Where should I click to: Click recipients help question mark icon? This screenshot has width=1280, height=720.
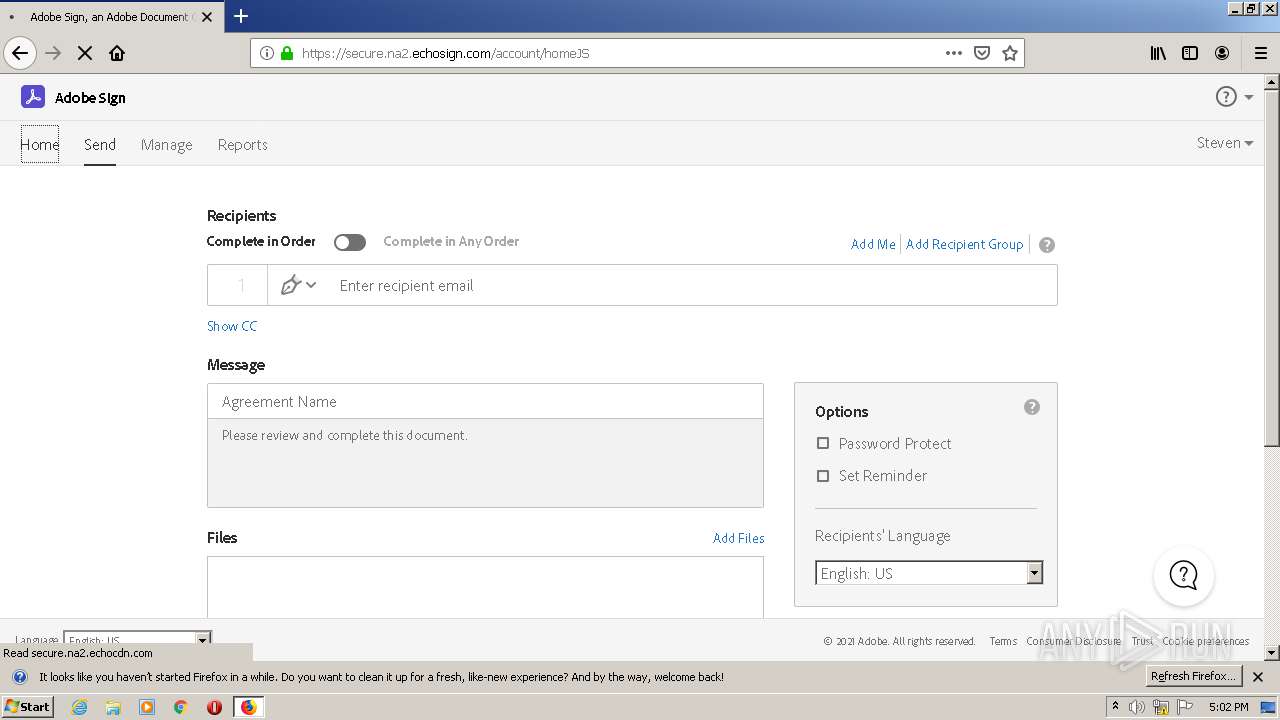tap(1047, 245)
